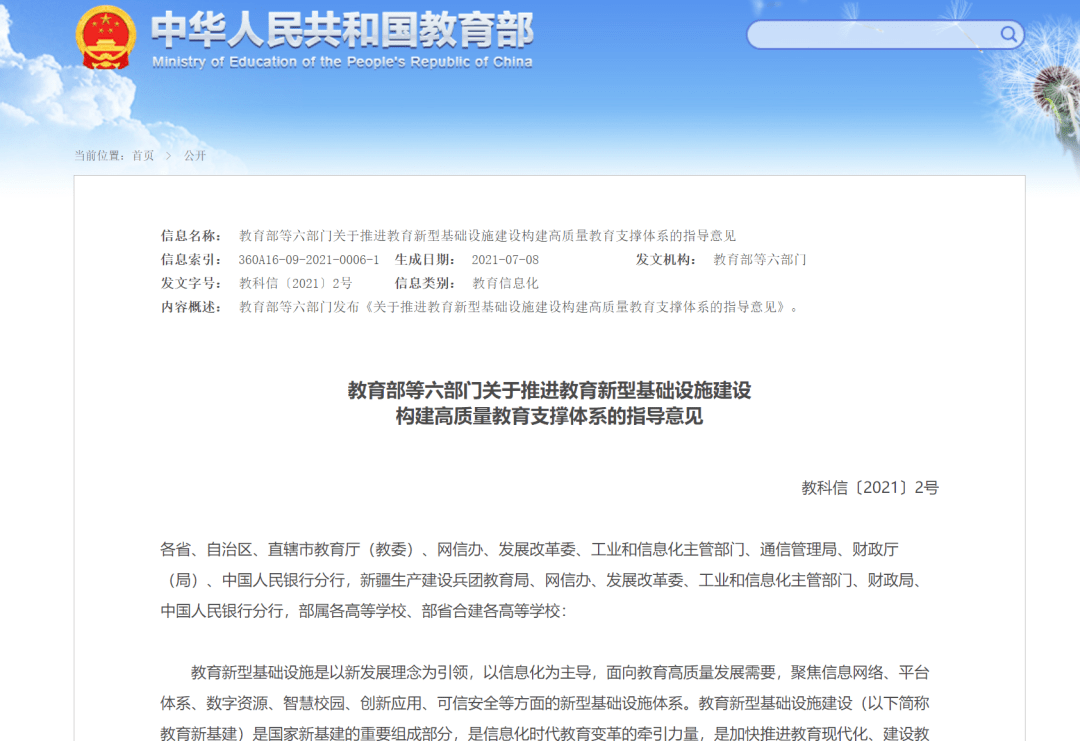
Task: Click the national emblem logo
Action: click(x=106, y=38)
